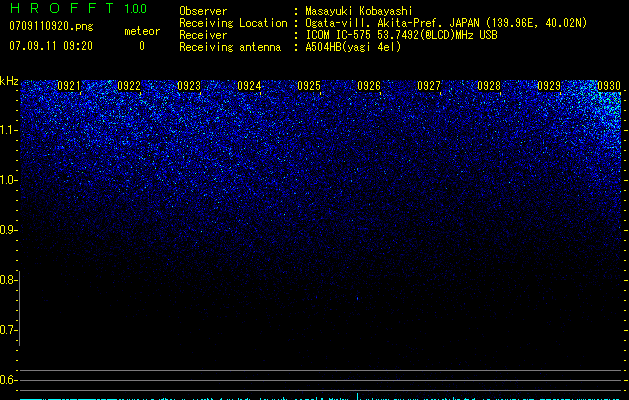Click the cyan tick on the bottom strip
The image size is (629, 400).
[357, 396]
